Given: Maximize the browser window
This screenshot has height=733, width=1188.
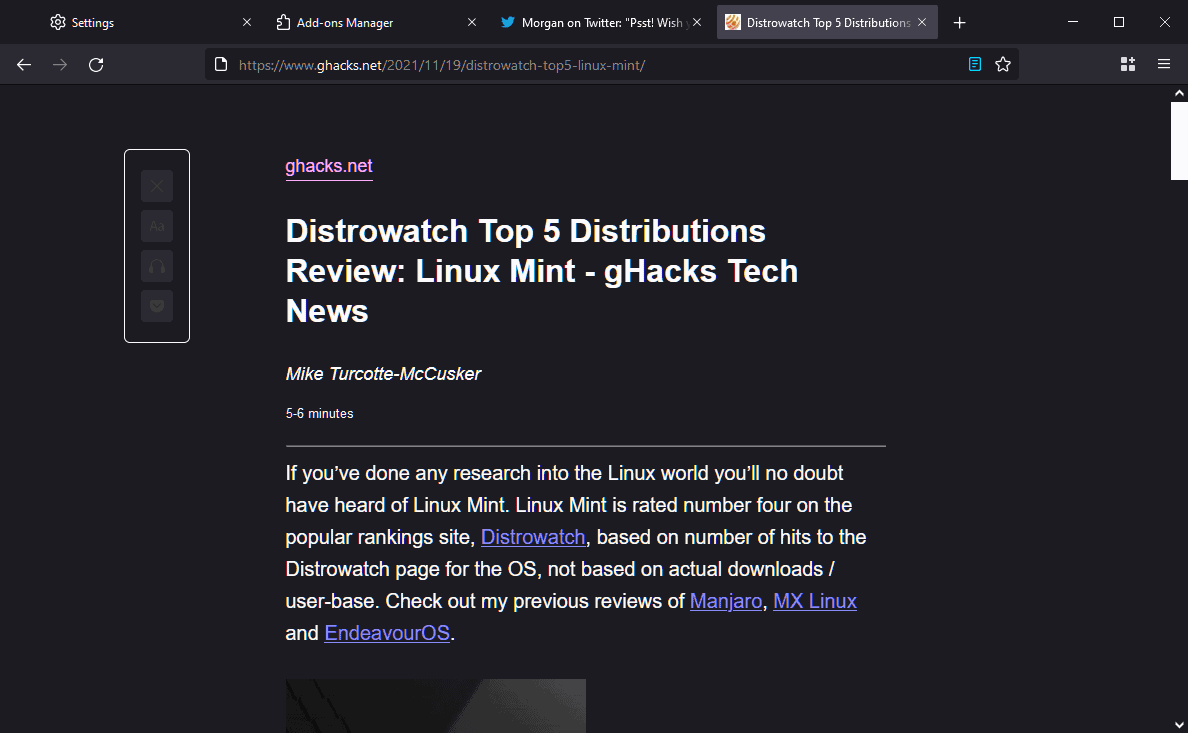Looking at the screenshot, I should (x=1119, y=22).
